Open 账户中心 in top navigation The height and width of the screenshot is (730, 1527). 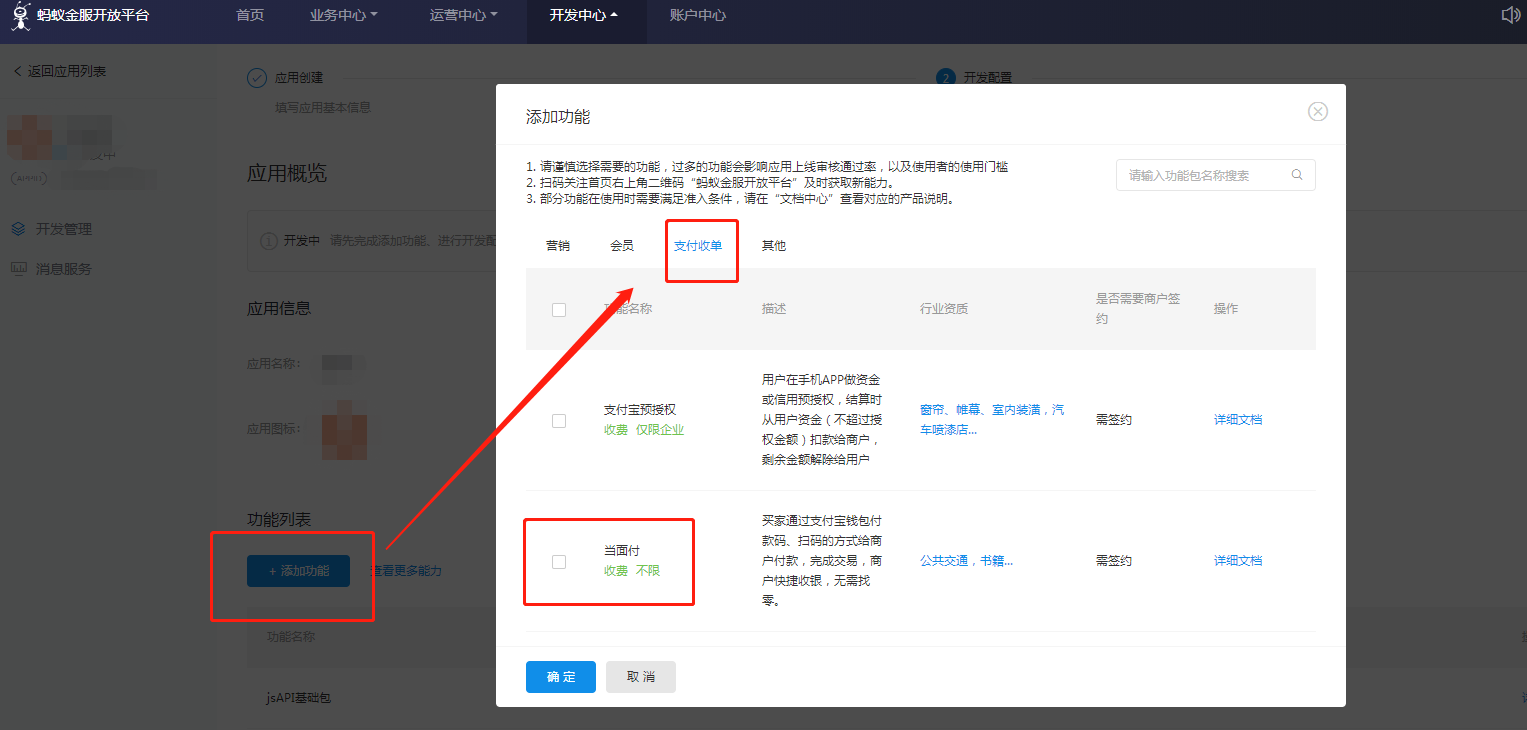[x=698, y=16]
